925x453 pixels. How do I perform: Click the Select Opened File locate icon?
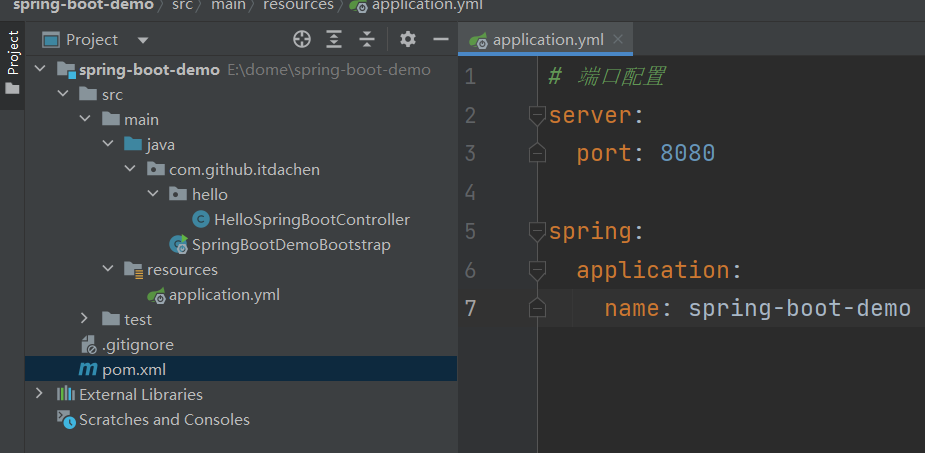(x=302, y=40)
